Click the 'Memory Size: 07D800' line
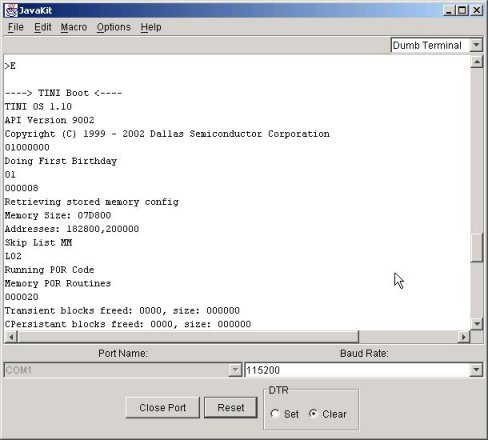Screen dimensions: 488x440 click(58, 215)
